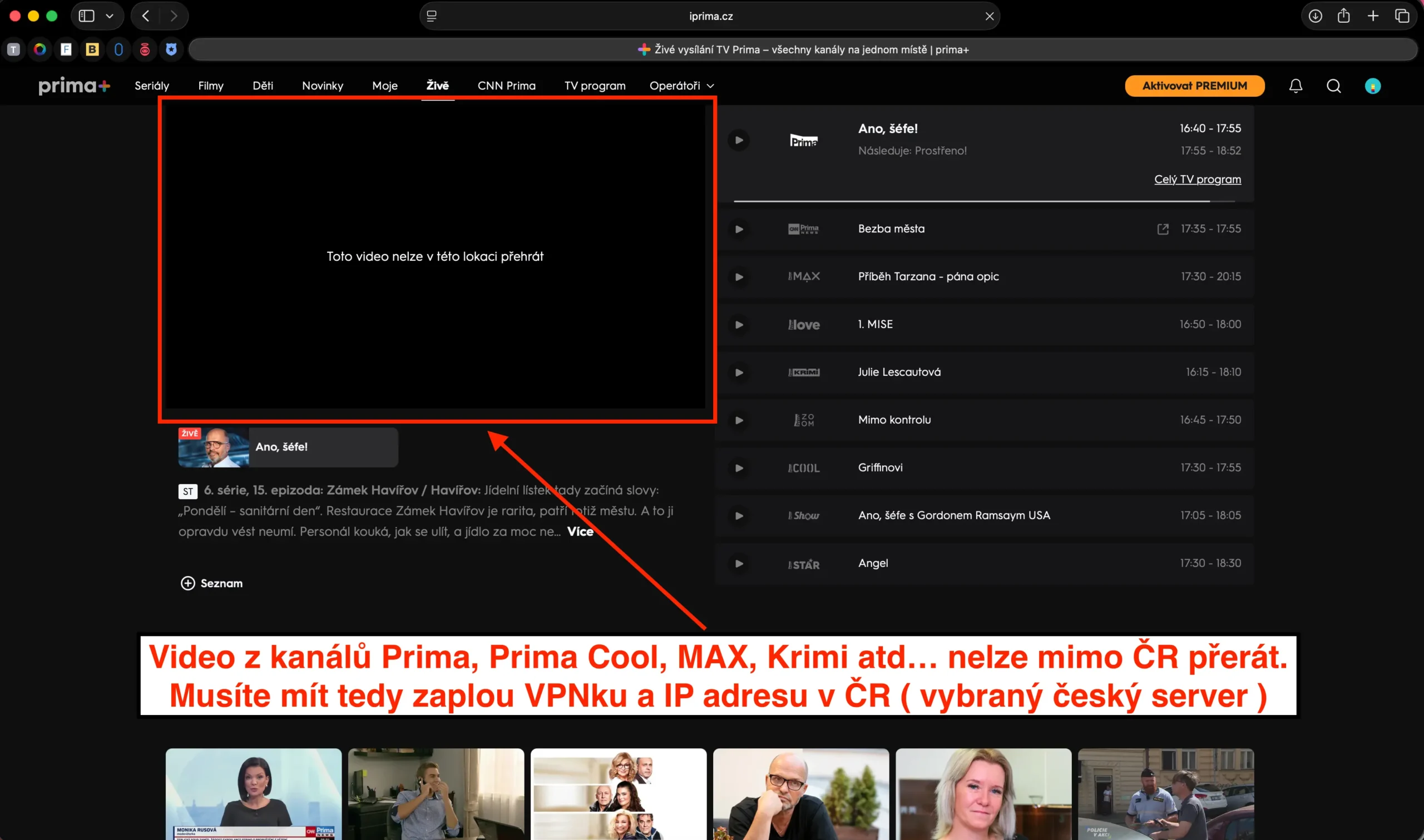Play the Prima MAX channel stream
The image size is (1424, 840).
coord(739,277)
